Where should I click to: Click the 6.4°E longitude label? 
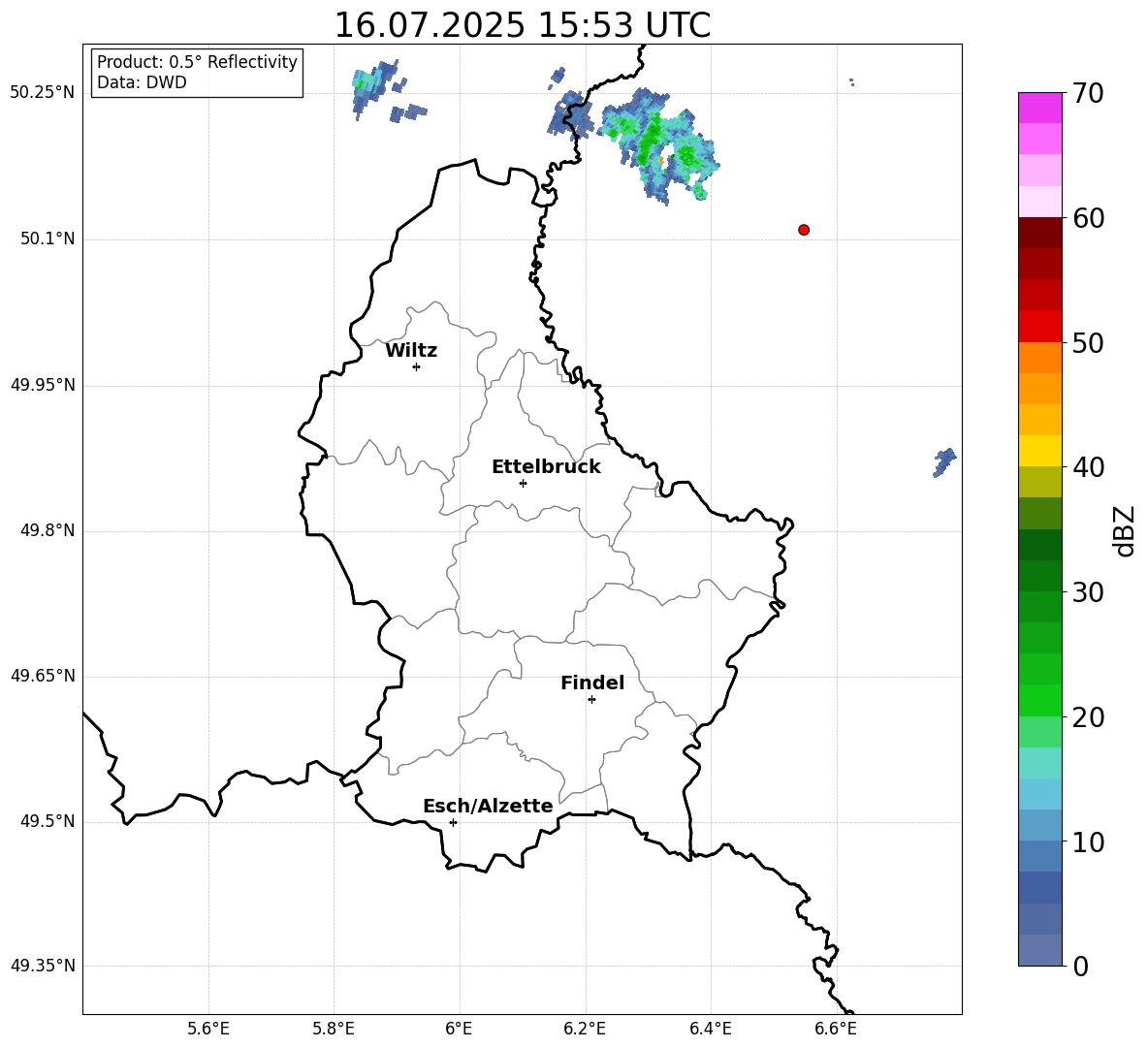pyautogui.click(x=710, y=1029)
